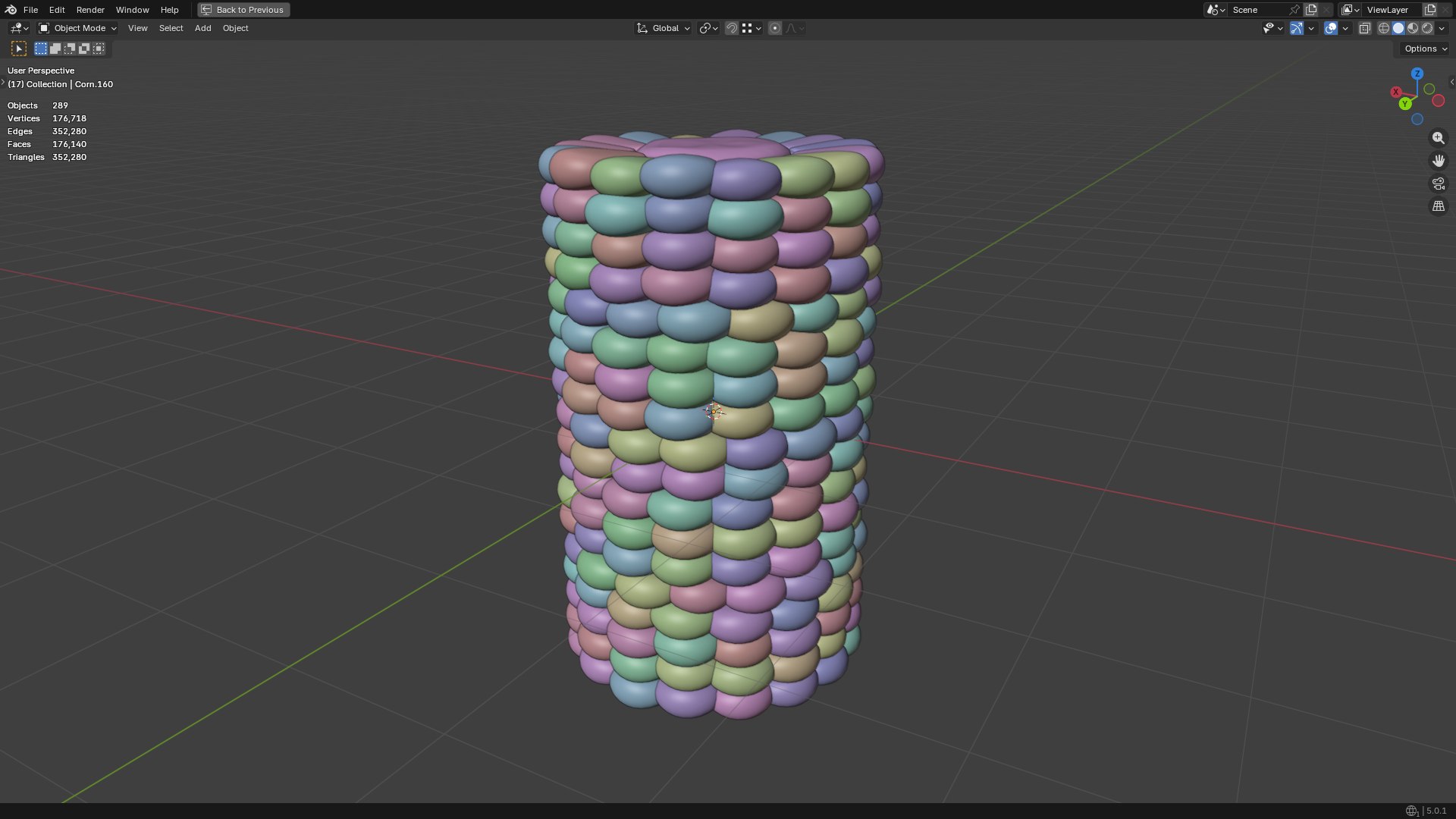Switch to Wireframe viewport shading

1384,28
